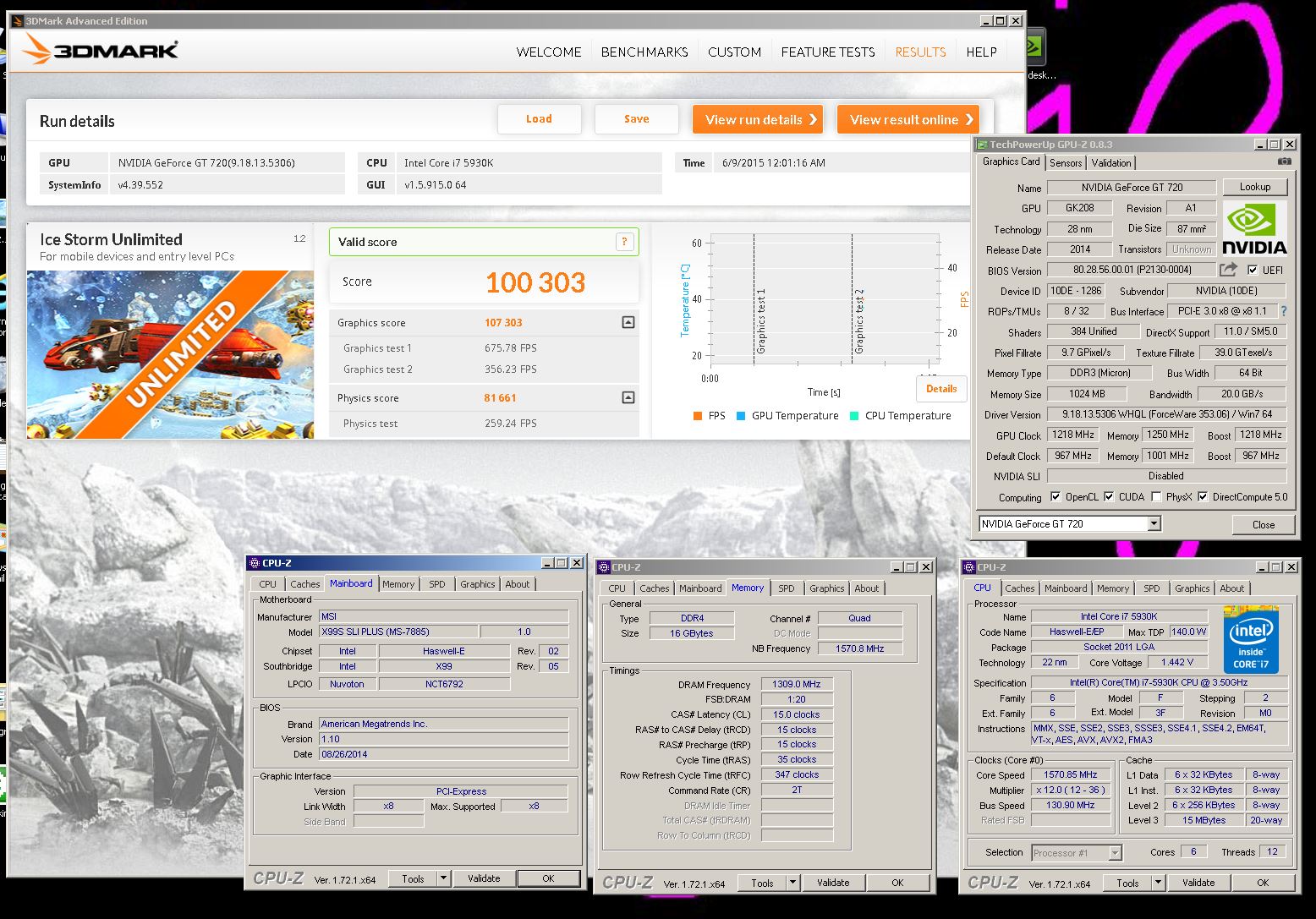Click the CPU-Z Memory window title icon
The width and height of the screenshot is (1316, 919).
point(603,567)
